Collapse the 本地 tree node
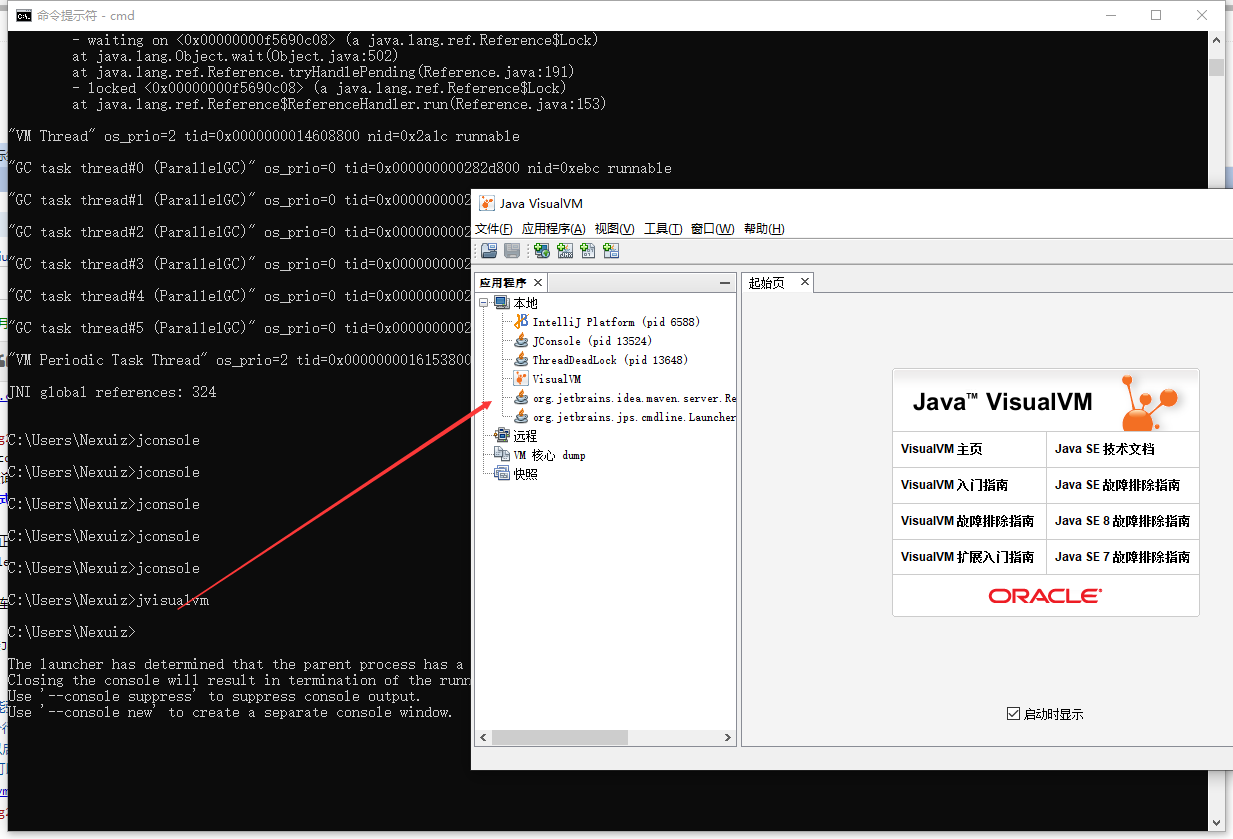 [484, 302]
